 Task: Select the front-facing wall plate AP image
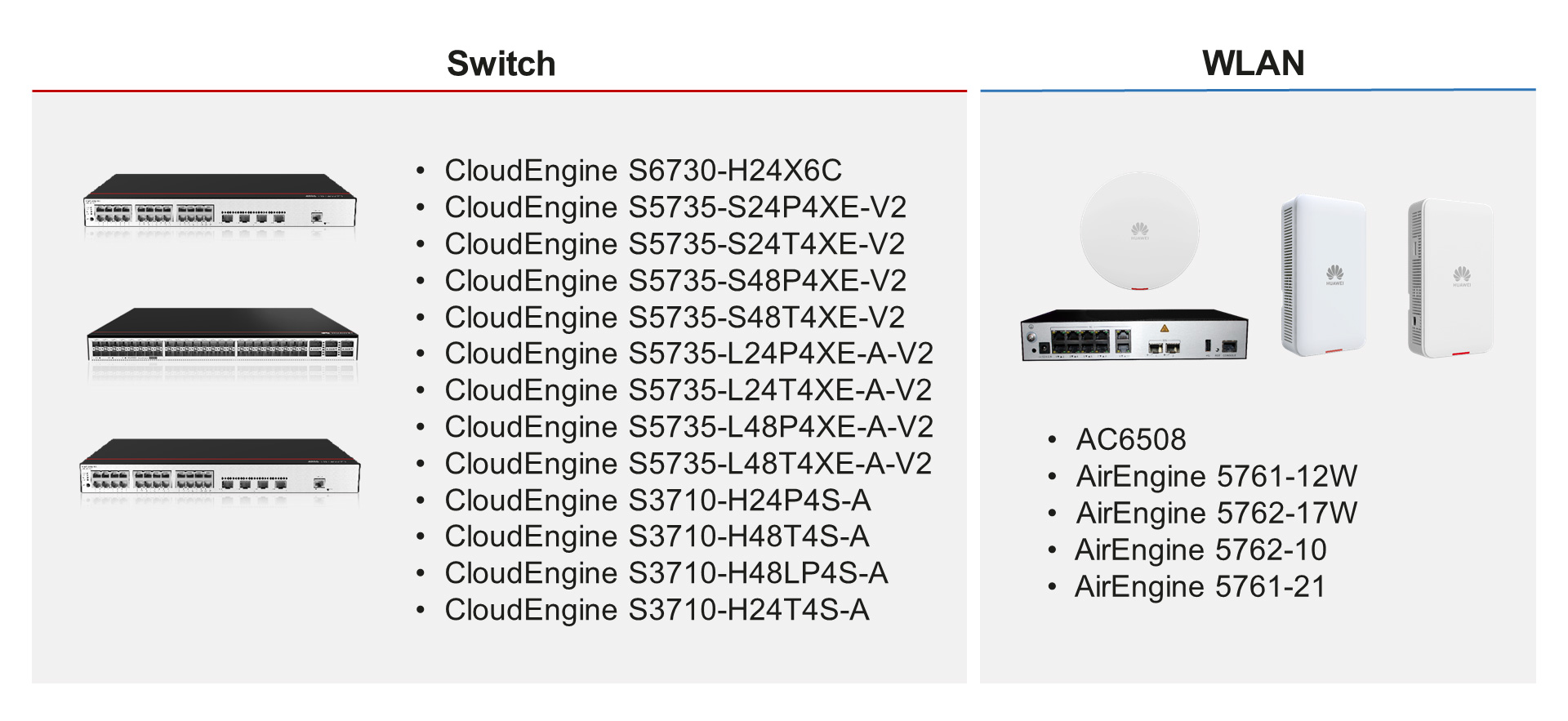point(1324,275)
